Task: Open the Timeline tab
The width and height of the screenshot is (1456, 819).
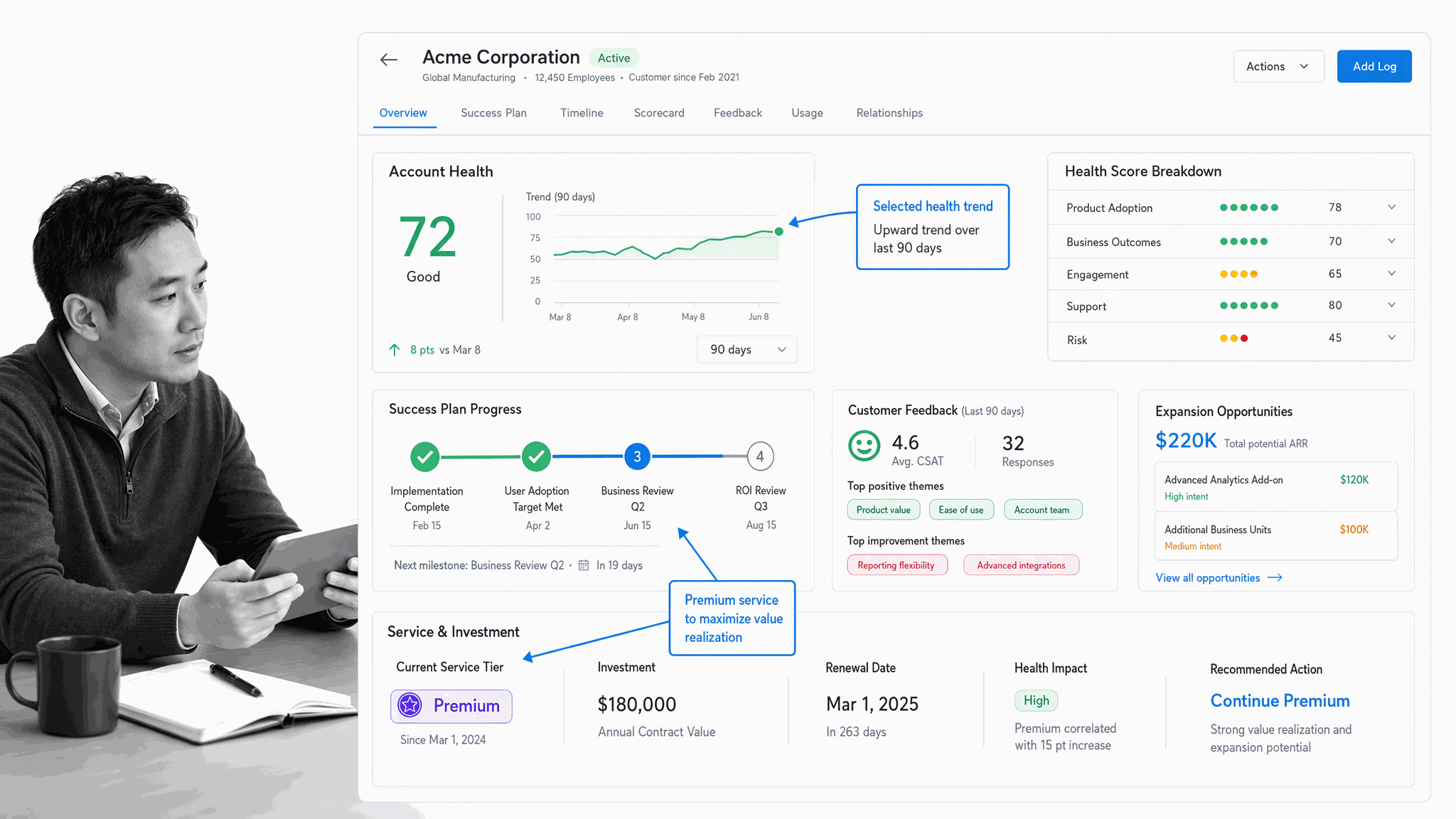Action: [582, 113]
